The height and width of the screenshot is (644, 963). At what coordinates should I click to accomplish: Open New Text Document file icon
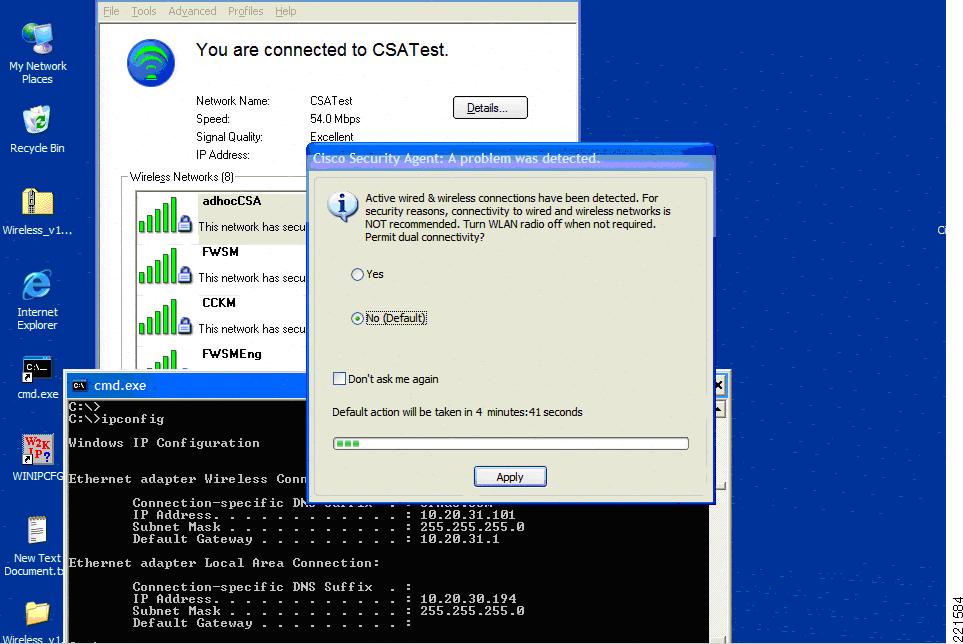click(x=36, y=545)
